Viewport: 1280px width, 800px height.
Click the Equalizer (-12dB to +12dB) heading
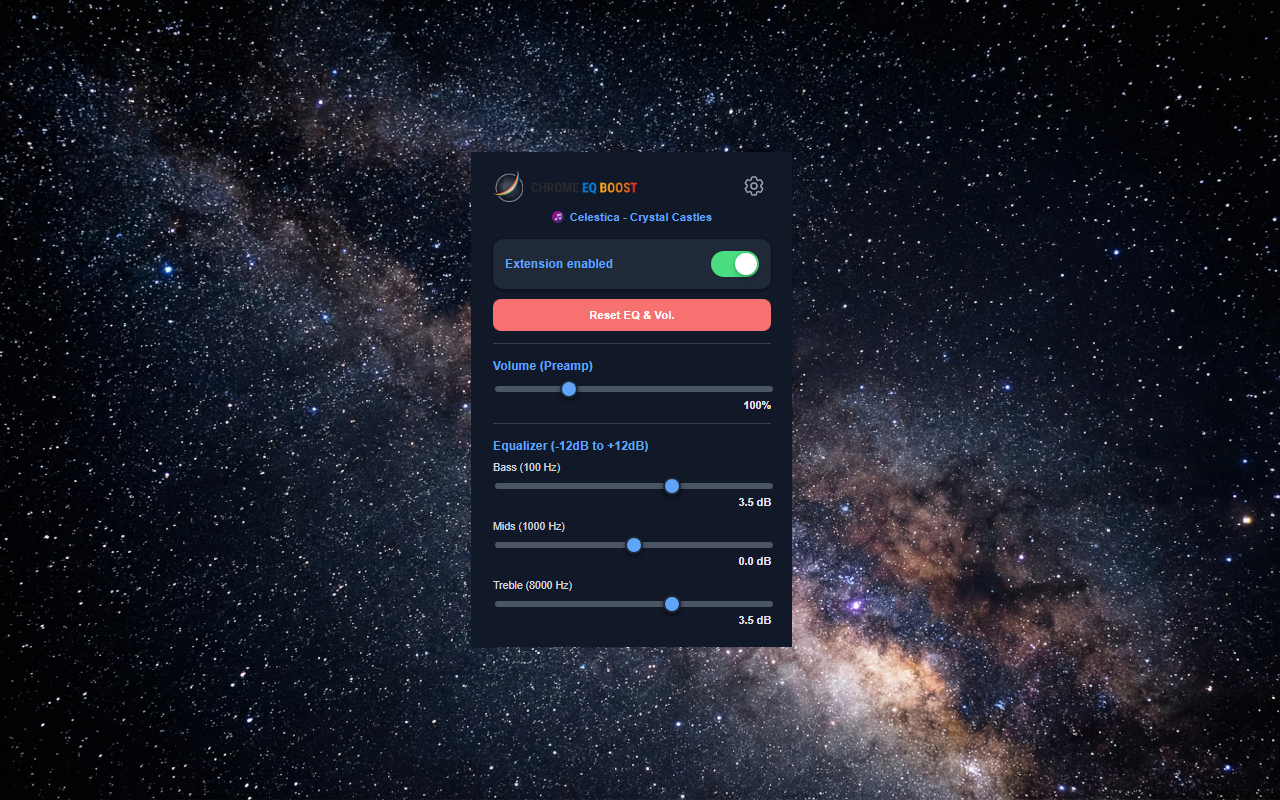click(x=571, y=446)
